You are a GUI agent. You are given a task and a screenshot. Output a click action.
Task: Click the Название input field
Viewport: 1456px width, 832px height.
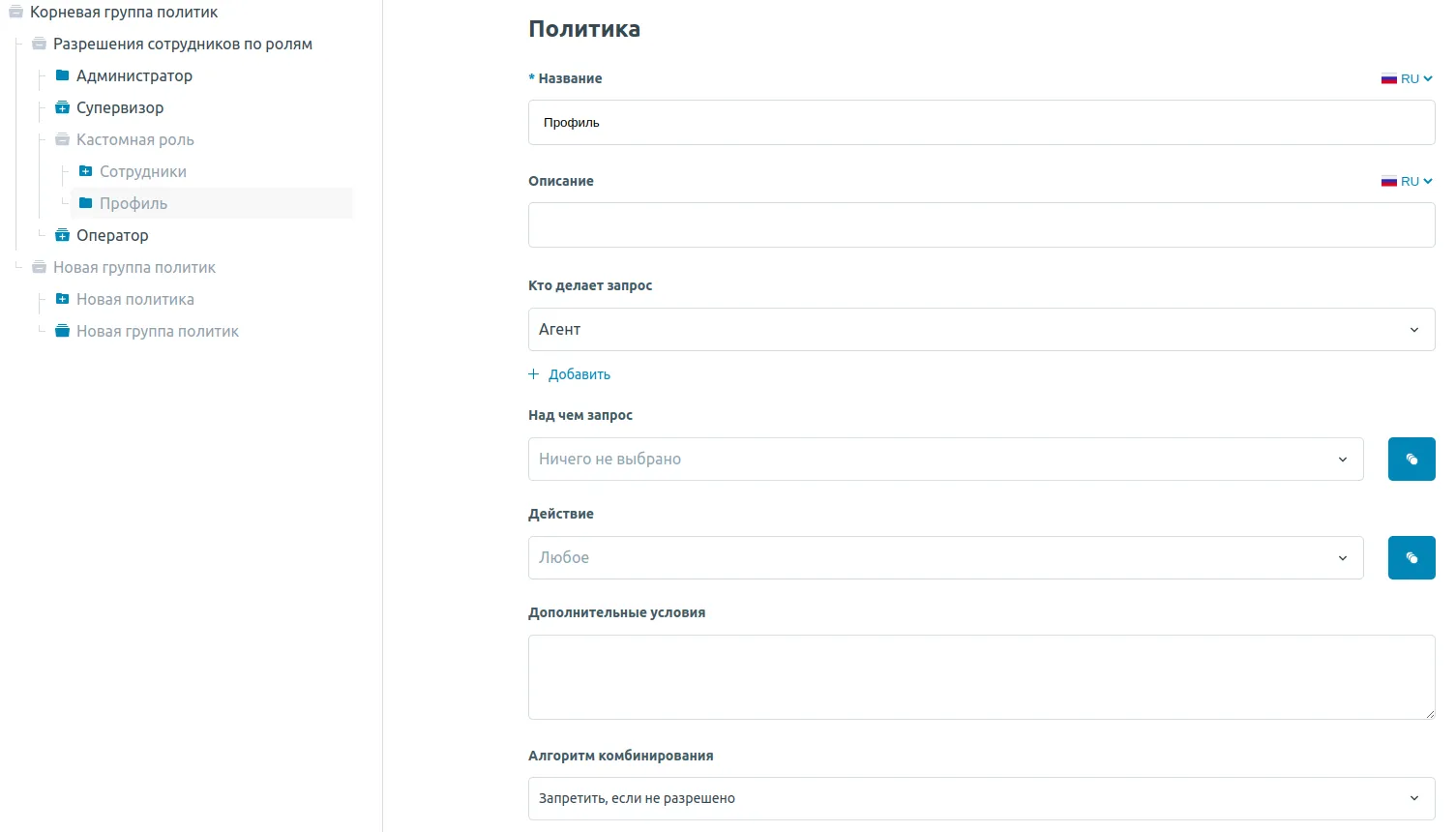981,123
